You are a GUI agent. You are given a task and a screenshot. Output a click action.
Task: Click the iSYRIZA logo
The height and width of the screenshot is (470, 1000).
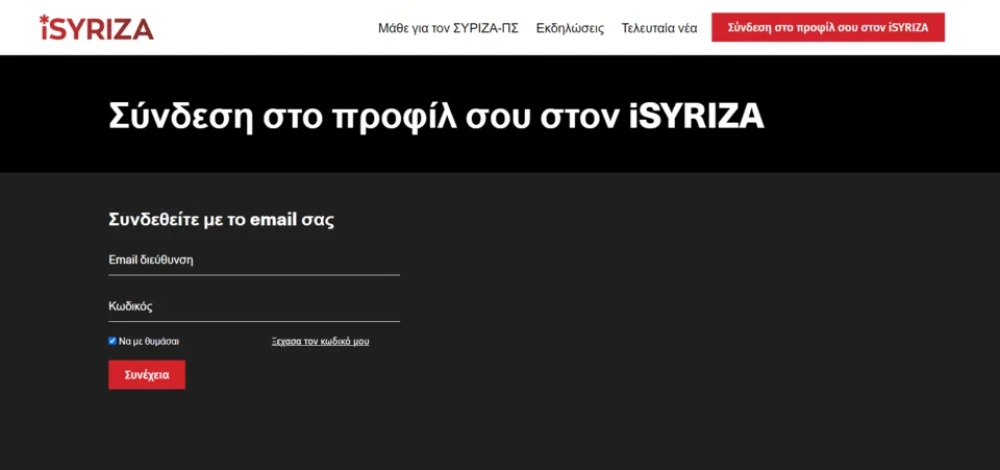click(96, 28)
